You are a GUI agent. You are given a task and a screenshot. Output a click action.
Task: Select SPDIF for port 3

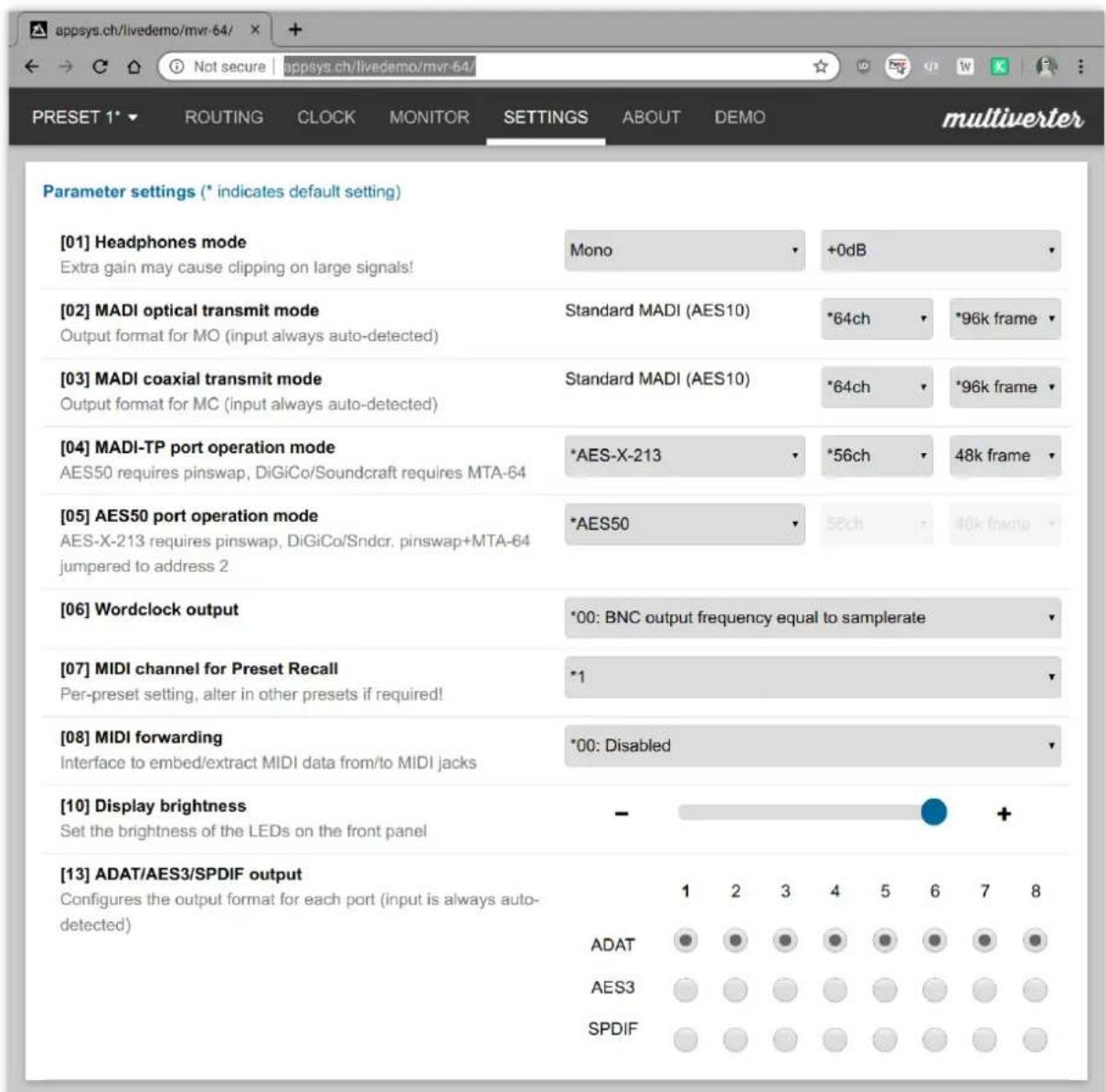click(x=785, y=1039)
